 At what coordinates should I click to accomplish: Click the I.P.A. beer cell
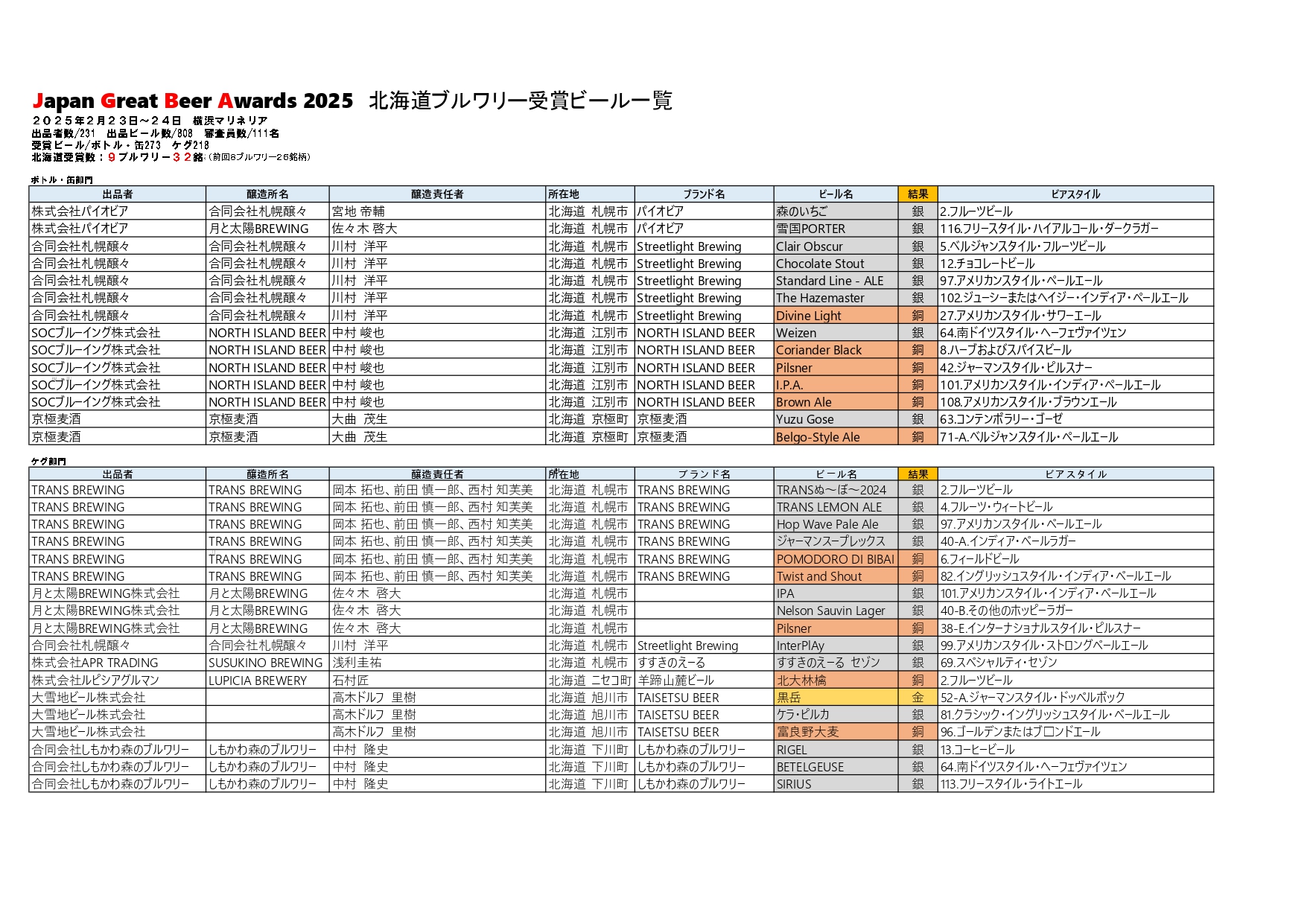point(836,385)
